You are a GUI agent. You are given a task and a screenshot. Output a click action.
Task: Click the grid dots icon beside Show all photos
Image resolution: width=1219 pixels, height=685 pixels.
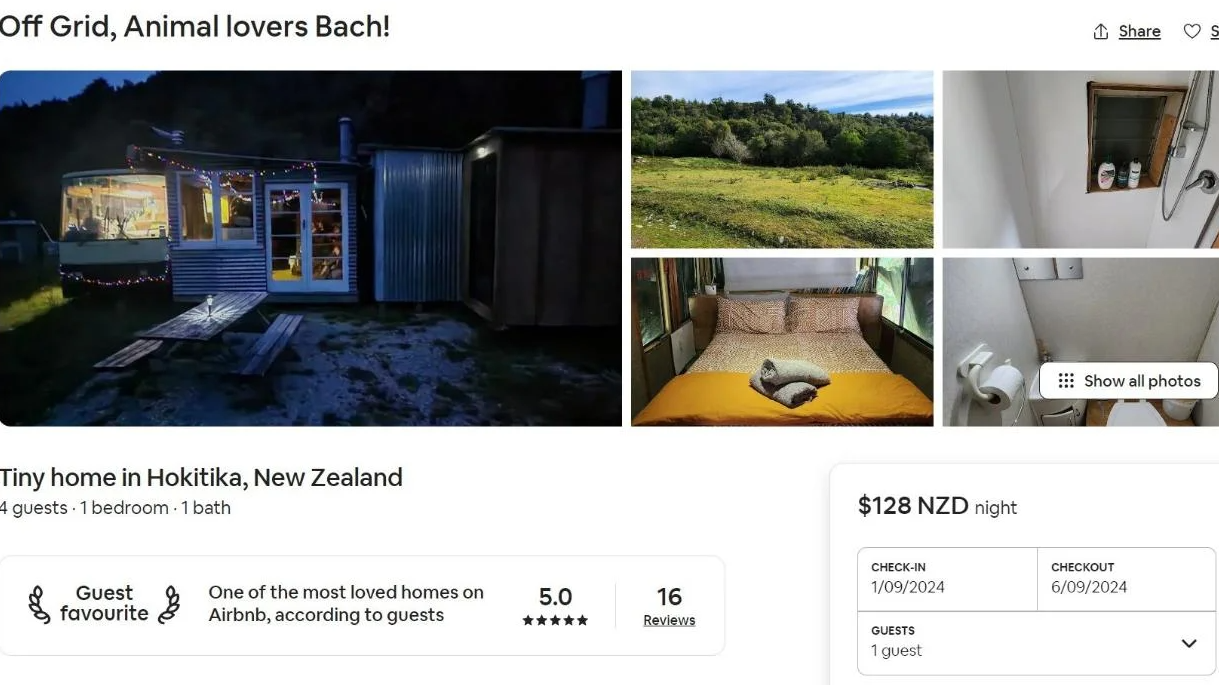1066,381
